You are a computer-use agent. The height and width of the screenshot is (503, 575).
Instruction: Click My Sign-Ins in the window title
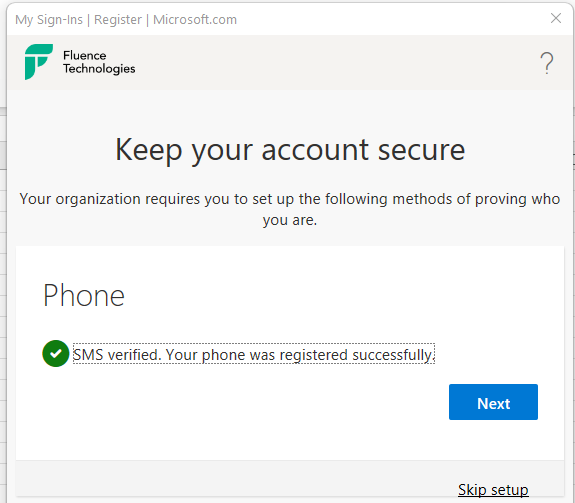49,19
